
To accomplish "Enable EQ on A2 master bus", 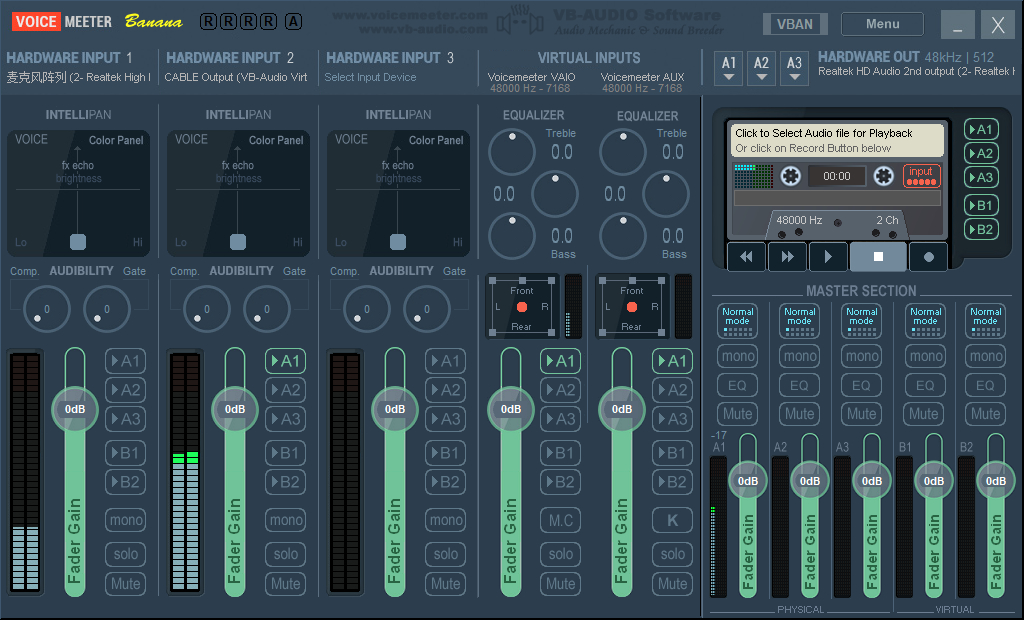I will [799, 385].
